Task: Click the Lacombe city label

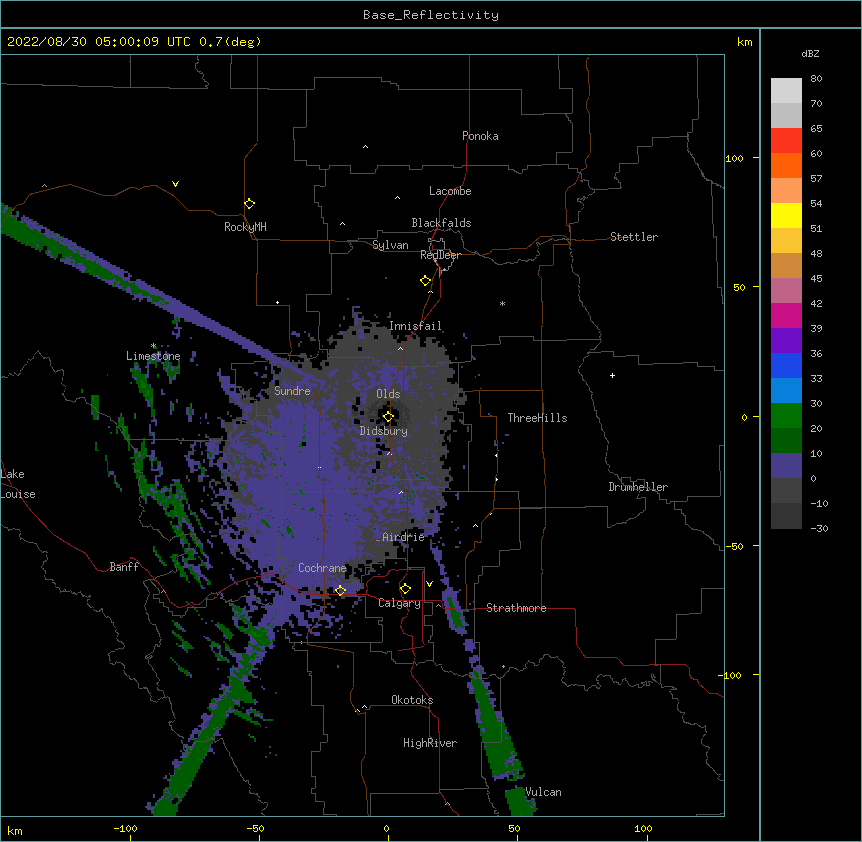Action: click(450, 191)
